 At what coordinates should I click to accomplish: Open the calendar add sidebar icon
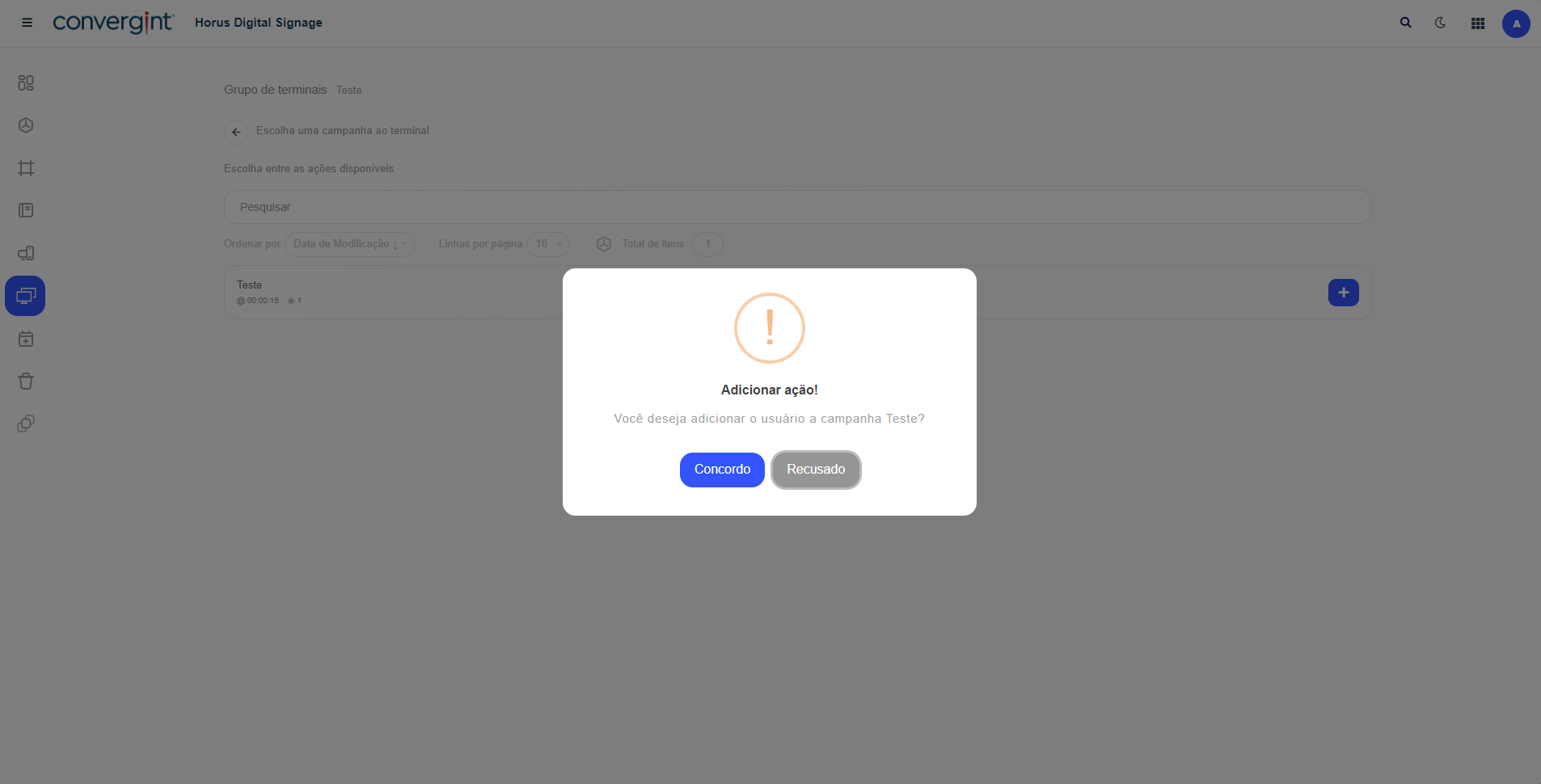coord(26,339)
